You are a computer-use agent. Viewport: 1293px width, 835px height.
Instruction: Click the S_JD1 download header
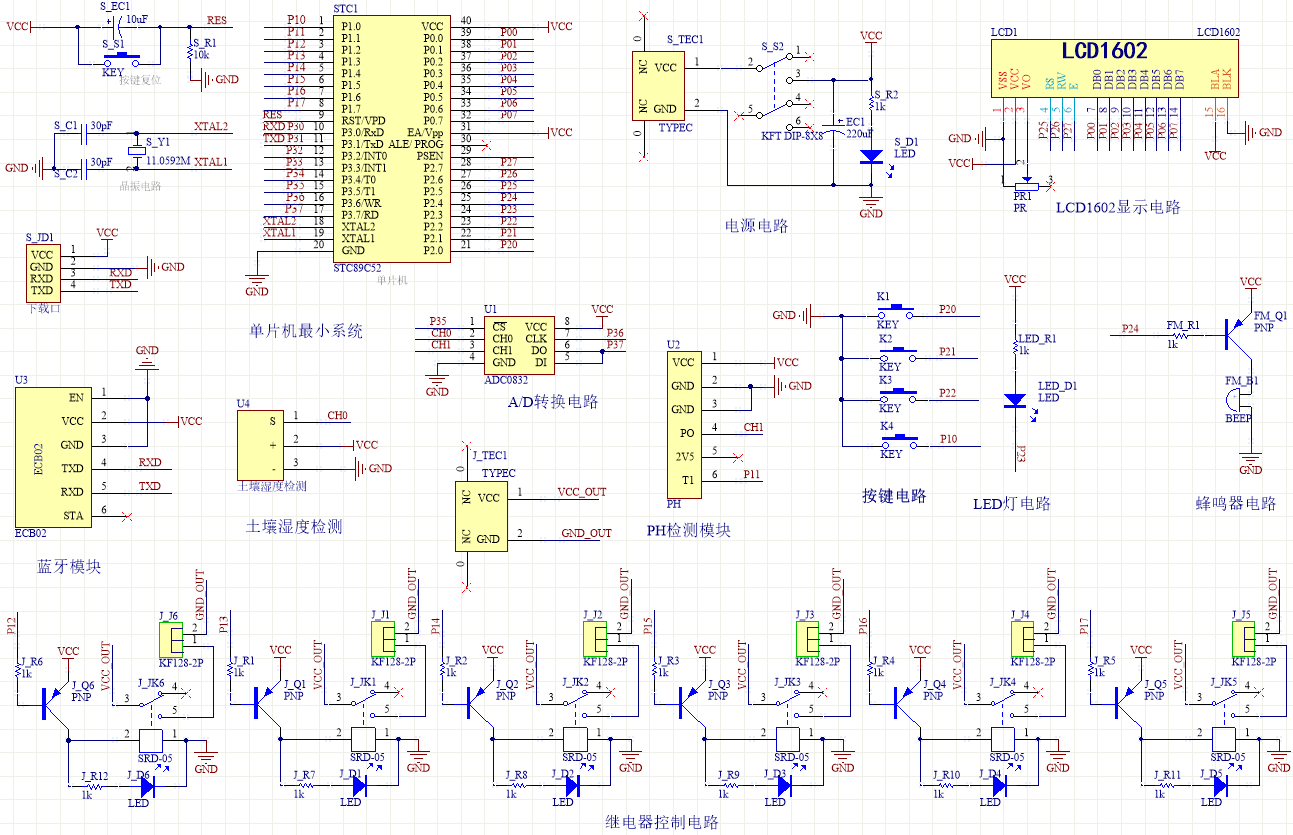point(42,273)
